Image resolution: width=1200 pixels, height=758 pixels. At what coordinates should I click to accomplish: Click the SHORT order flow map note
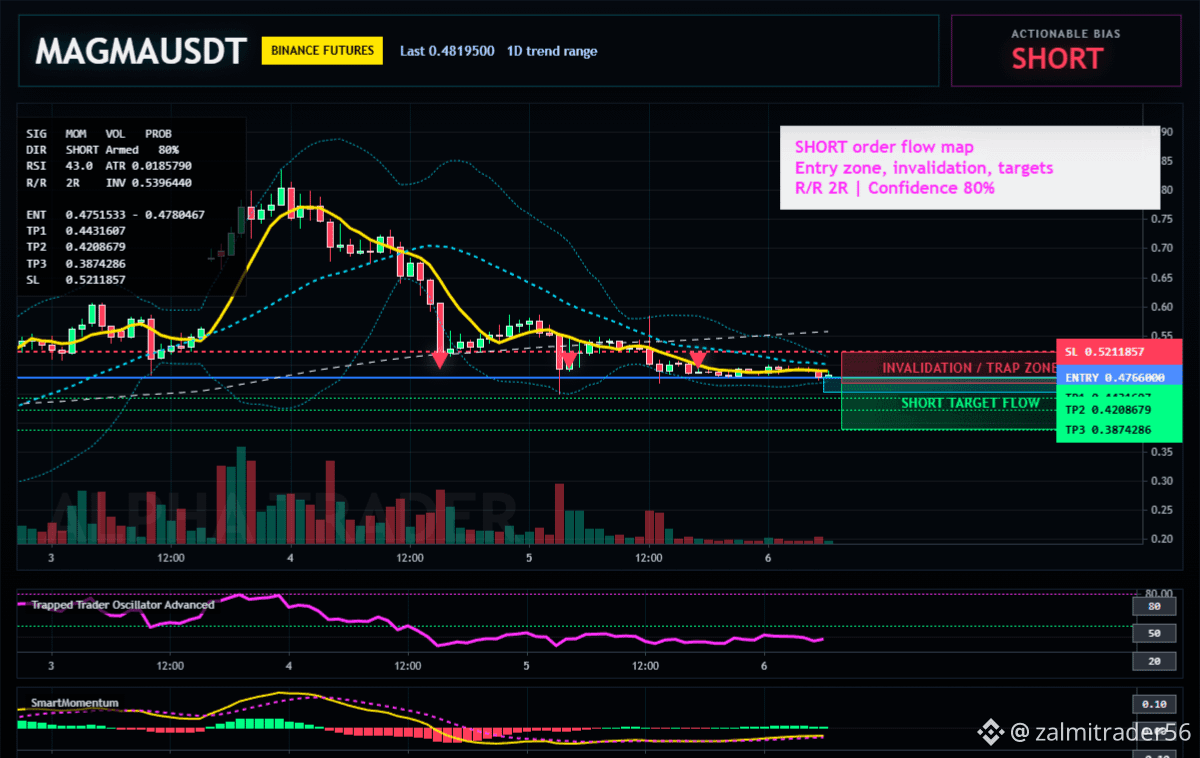tap(884, 148)
